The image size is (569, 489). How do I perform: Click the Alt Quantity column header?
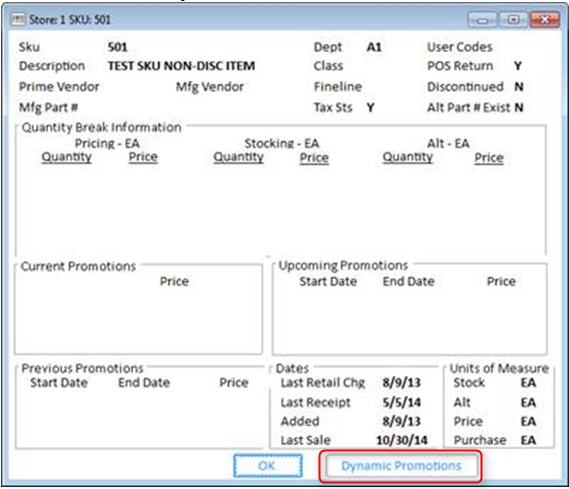(408, 157)
